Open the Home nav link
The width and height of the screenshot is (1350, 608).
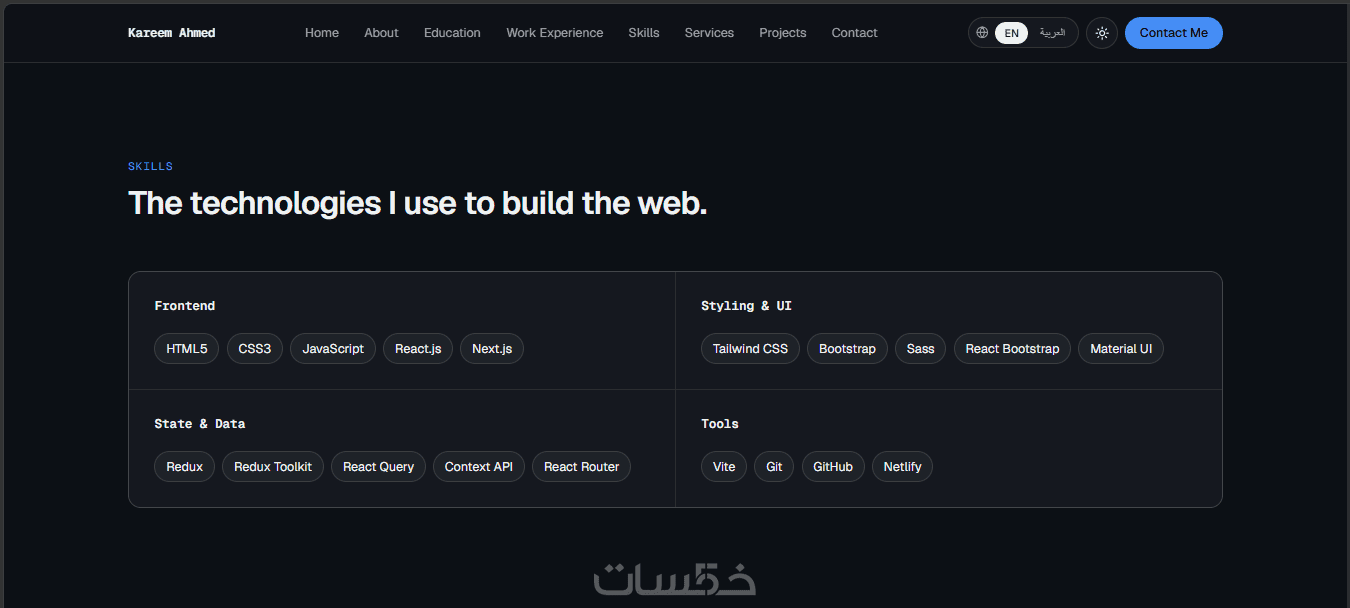coord(322,33)
